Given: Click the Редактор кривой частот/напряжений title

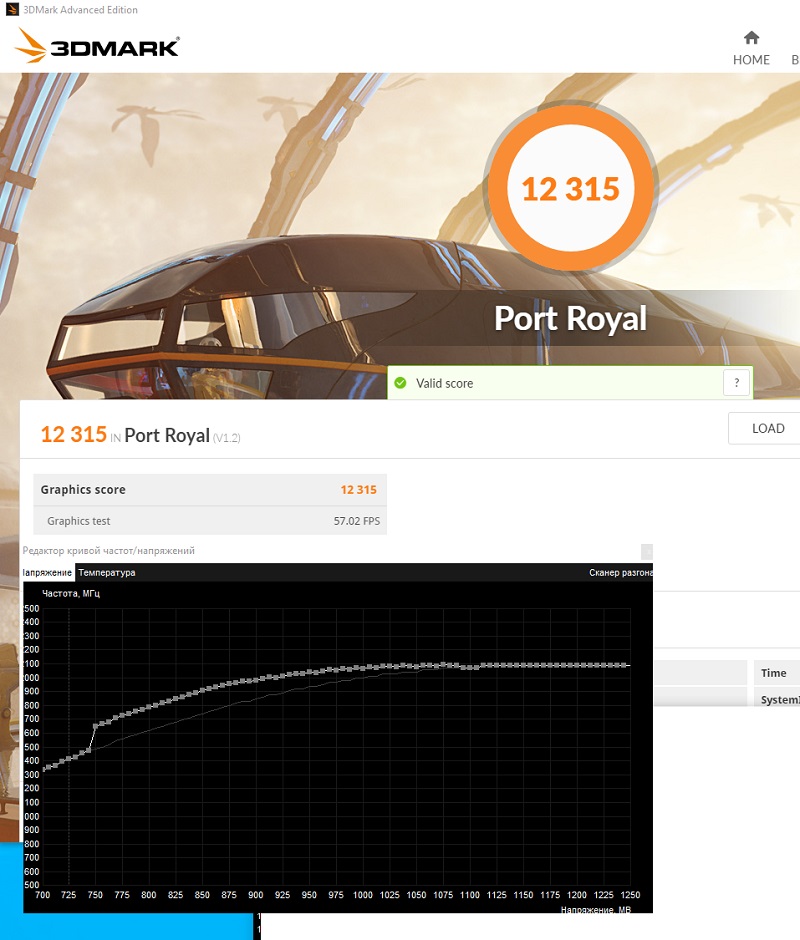Looking at the screenshot, I should coord(109,550).
